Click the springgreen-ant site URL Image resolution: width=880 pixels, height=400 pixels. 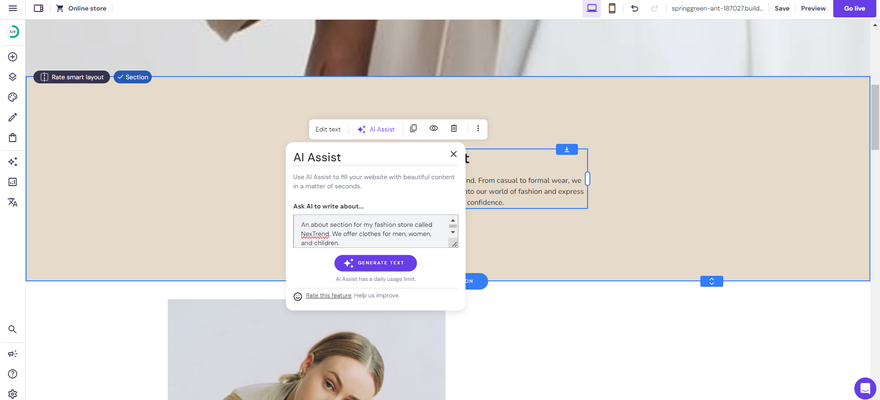(x=717, y=8)
